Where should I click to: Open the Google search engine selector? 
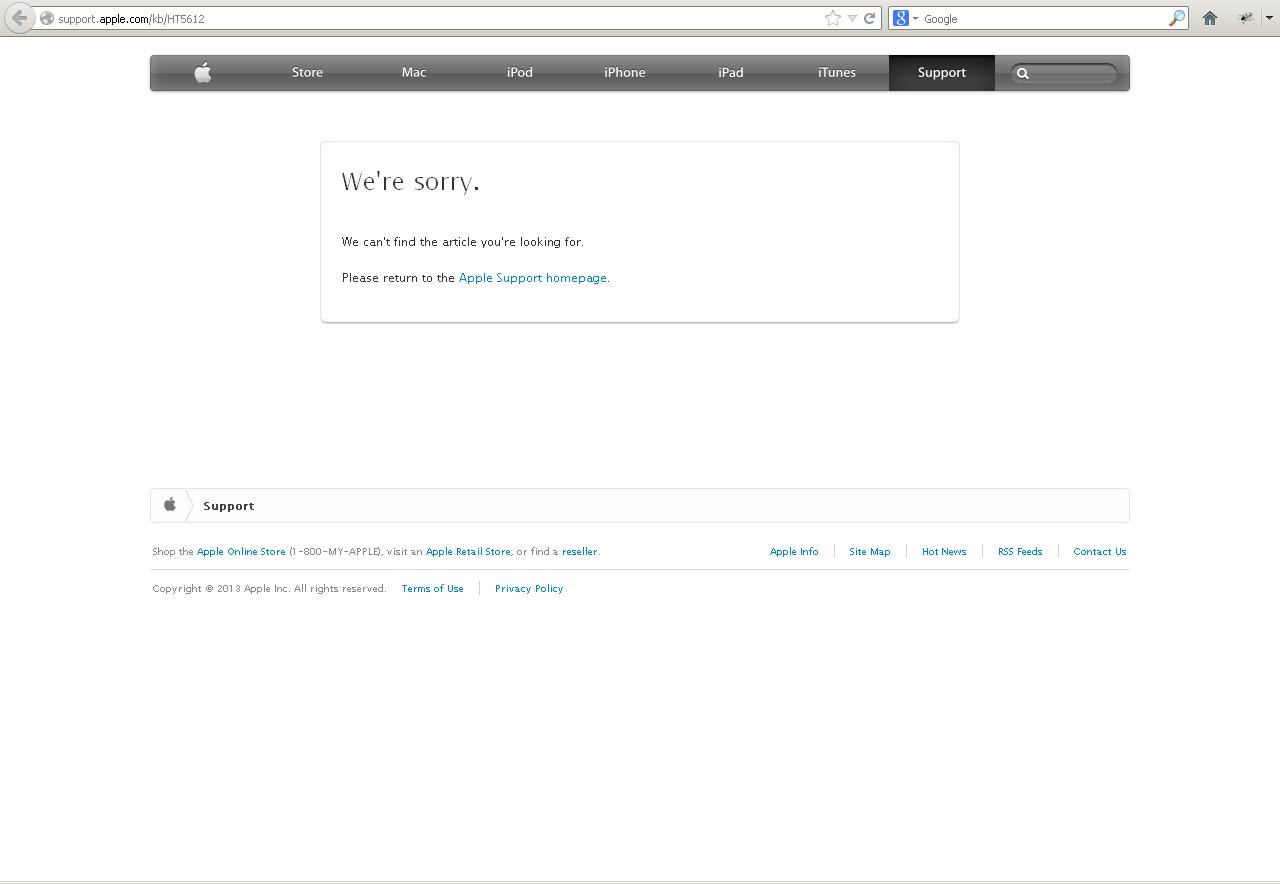905,18
